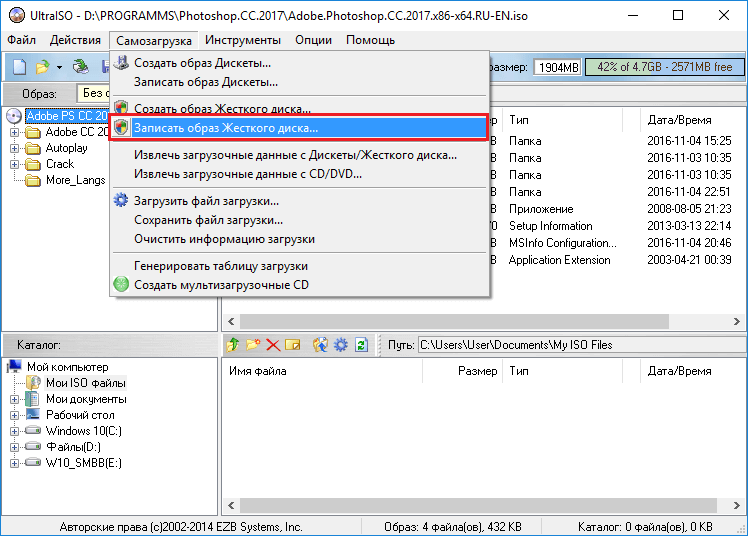Viewport: 748px width, 536px height.
Task: Click the gear settings icon in the Каталог toolbar
Action: 341,344
